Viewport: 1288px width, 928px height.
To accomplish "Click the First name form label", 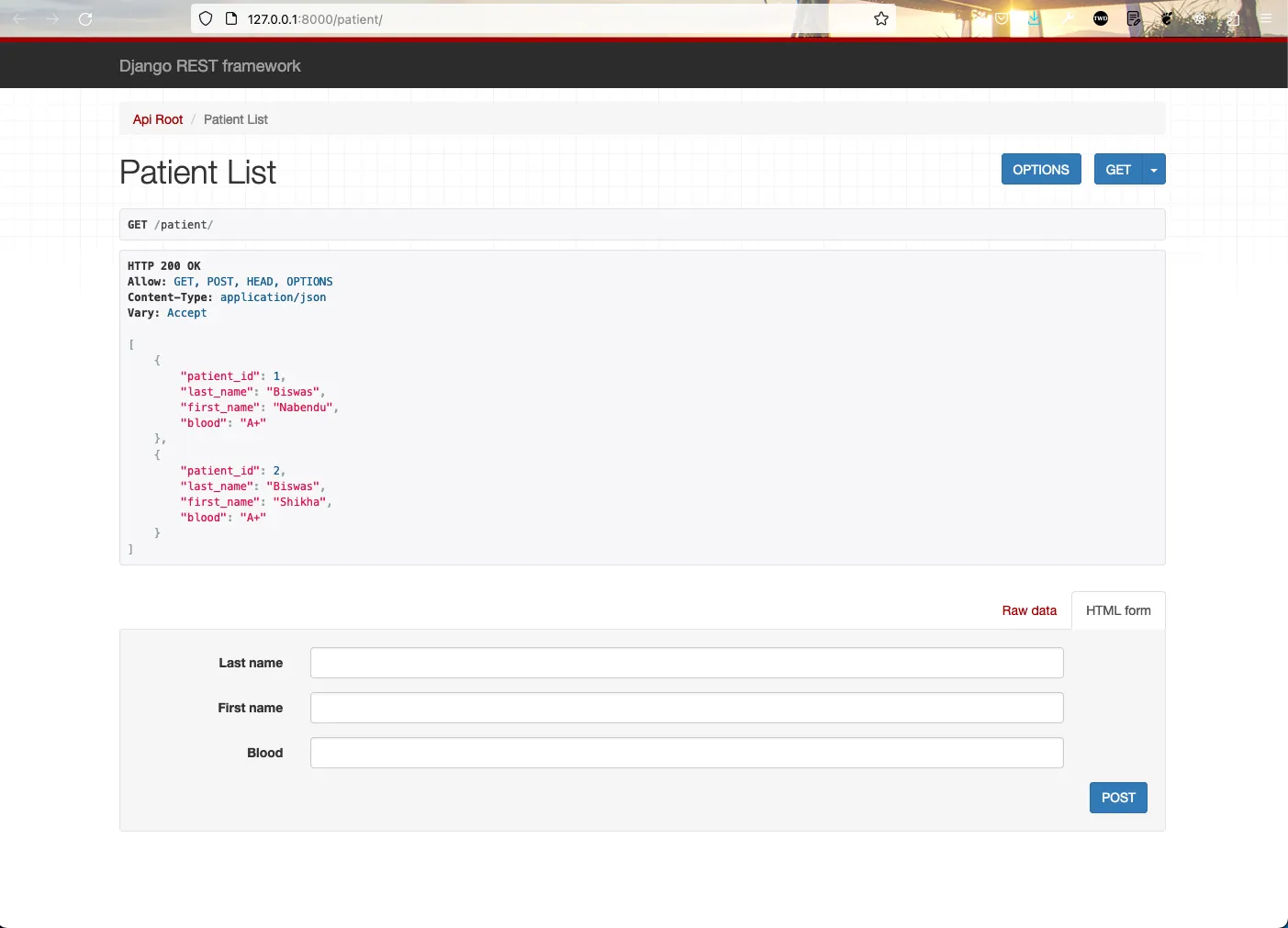I will (251, 708).
